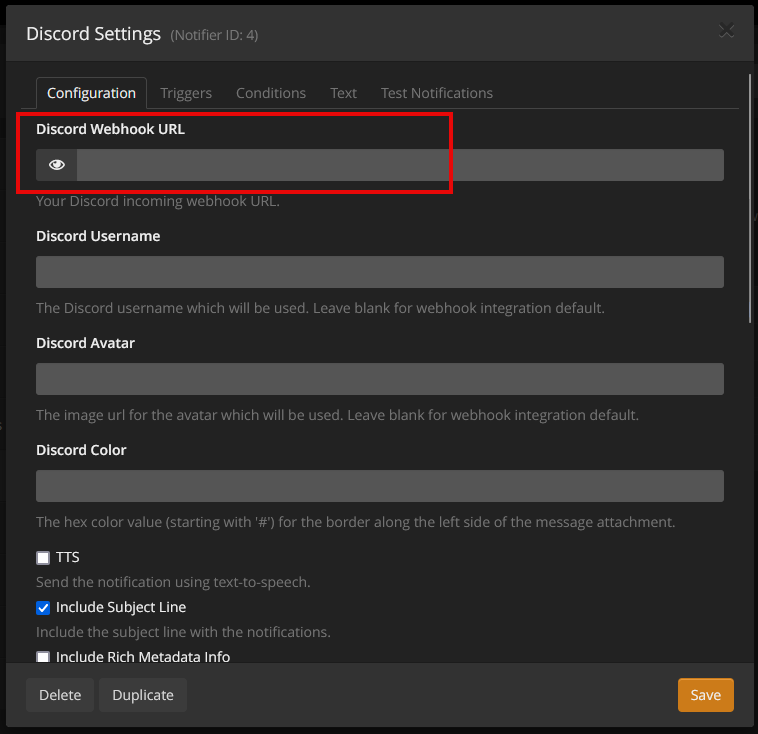The image size is (758, 734).
Task: Focus the Discord Color hex field
Action: (x=379, y=485)
